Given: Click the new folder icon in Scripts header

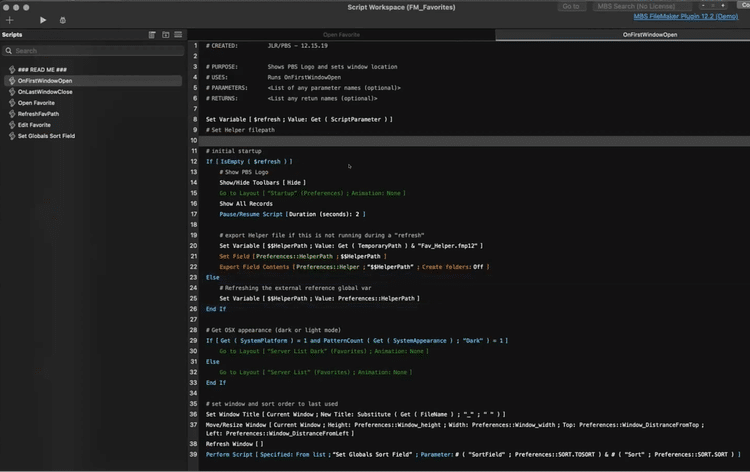Looking at the screenshot, I should (x=165, y=34).
